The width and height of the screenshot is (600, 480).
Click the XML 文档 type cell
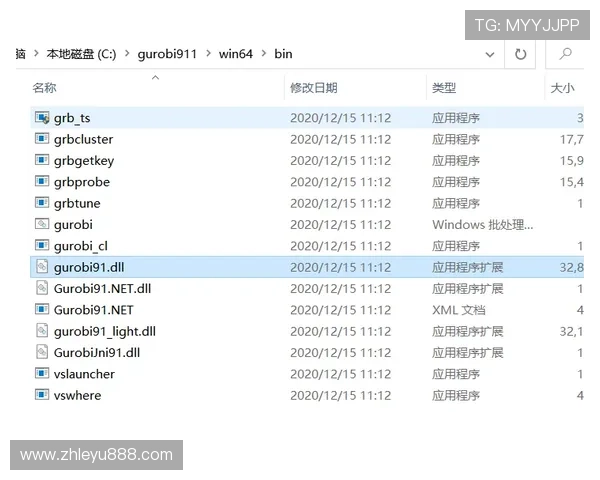(459, 310)
